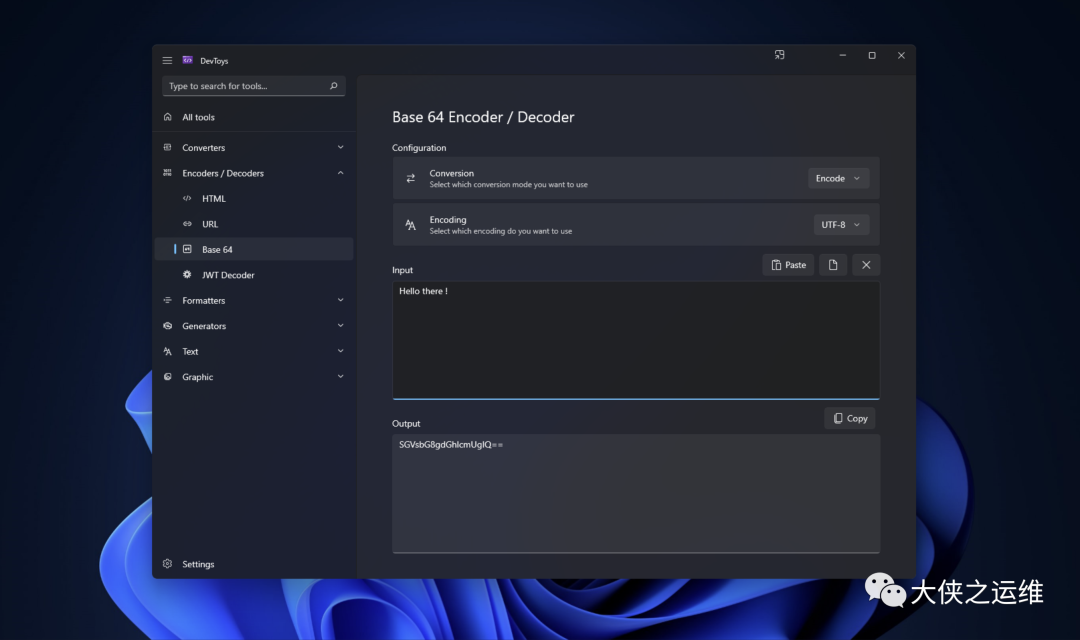Collapse the Encoders / Decoders section chevron

click(340, 173)
